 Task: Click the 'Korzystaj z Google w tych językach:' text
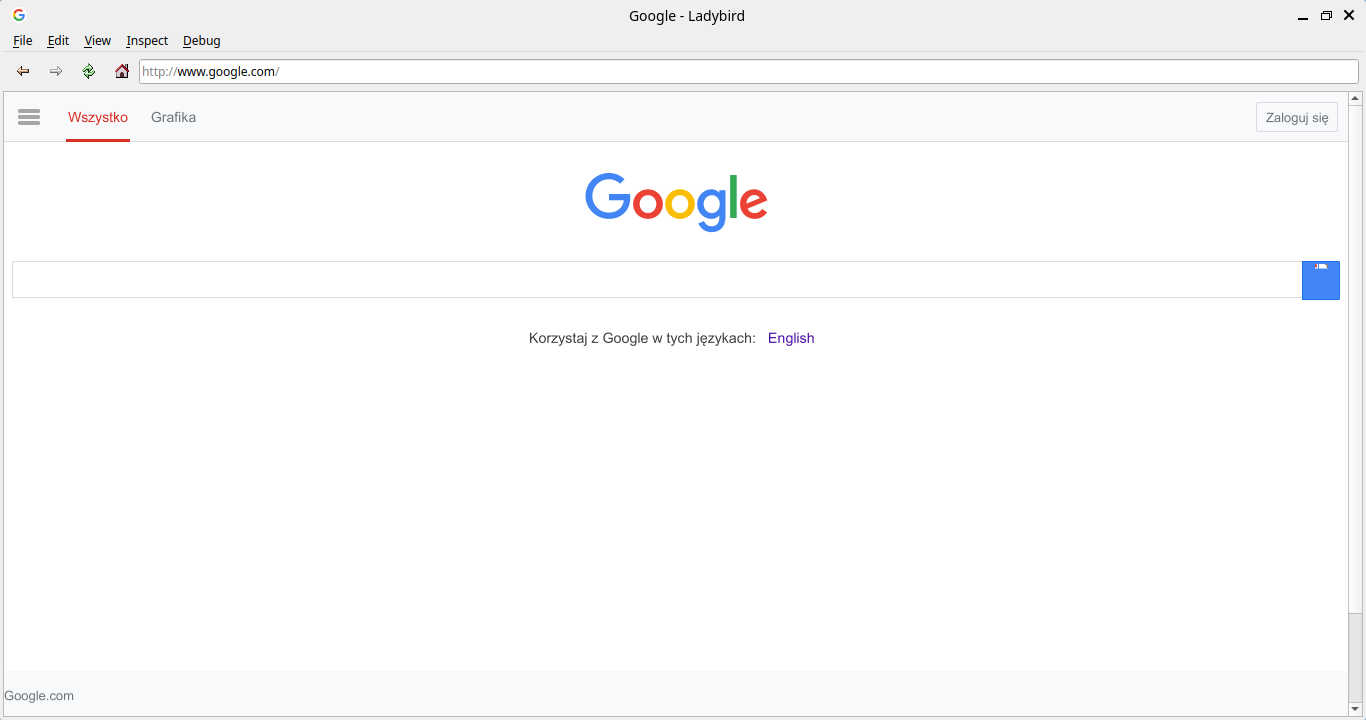(x=642, y=338)
